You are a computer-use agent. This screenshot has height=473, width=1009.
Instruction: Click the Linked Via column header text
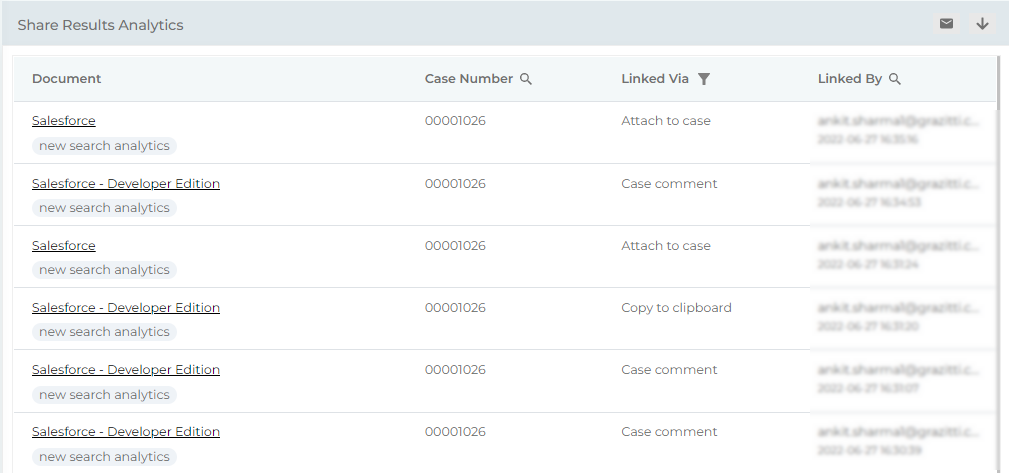point(655,79)
